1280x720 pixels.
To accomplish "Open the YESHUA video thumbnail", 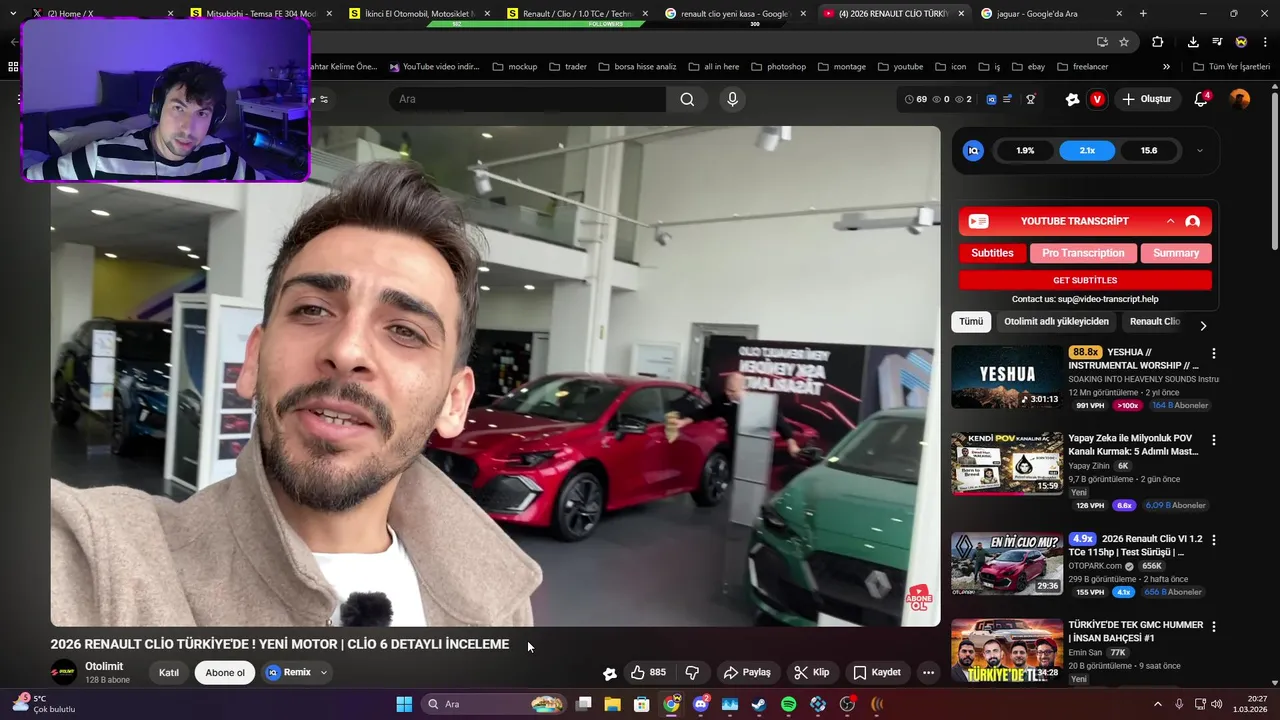I will tap(1007, 377).
